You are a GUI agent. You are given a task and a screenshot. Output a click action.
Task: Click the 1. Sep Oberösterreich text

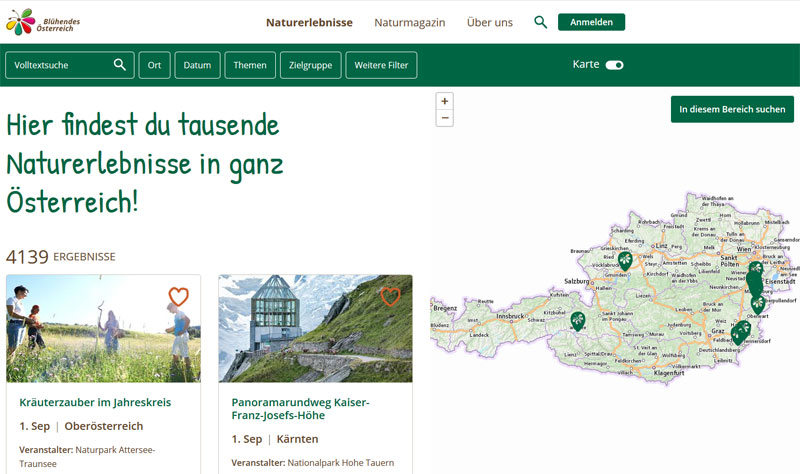tap(81, 426)
